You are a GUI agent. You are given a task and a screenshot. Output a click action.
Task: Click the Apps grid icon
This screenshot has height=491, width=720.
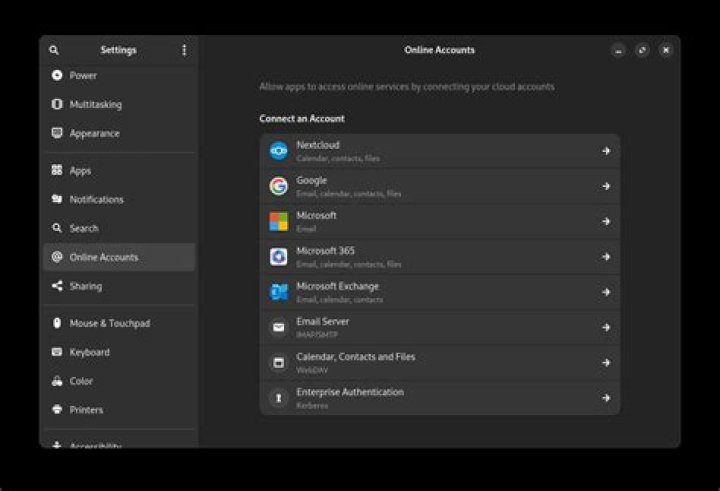(57, 170)
